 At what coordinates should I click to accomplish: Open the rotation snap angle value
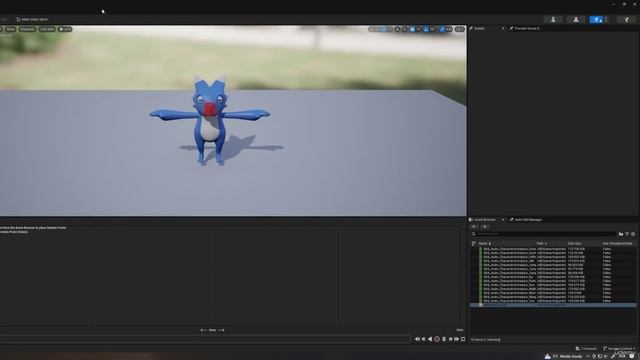coord(433,29)
